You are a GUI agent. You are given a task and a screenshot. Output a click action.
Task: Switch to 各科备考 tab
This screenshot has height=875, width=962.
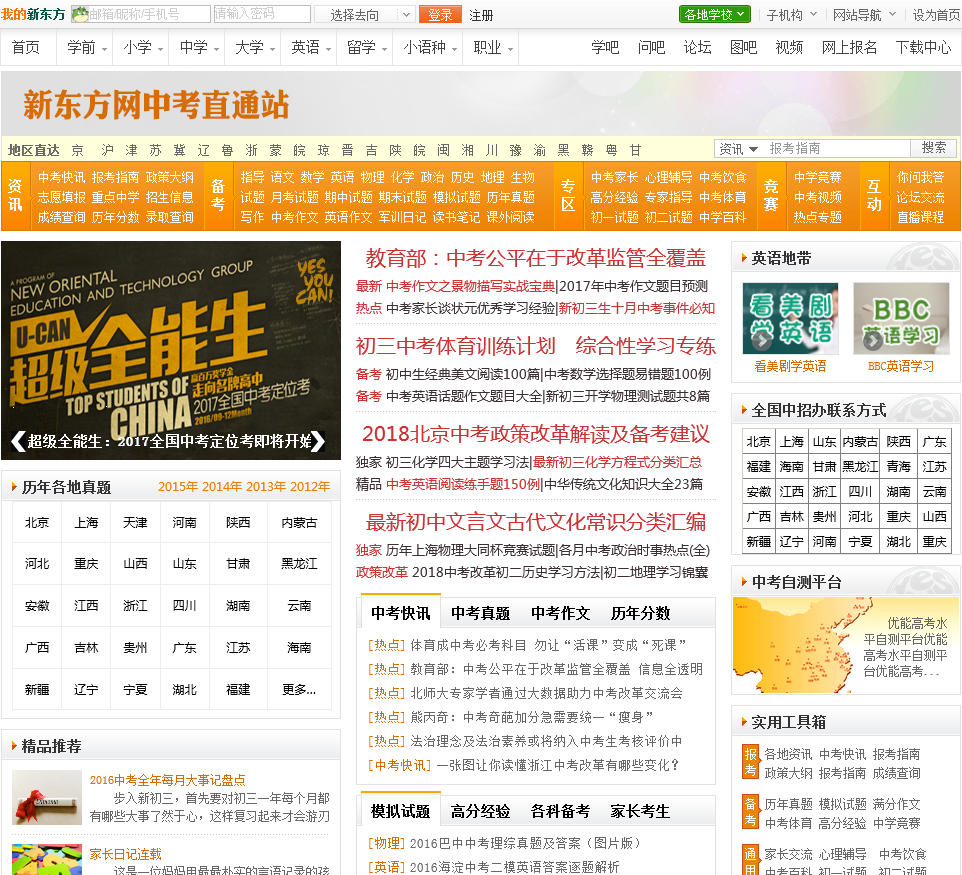coord(560,811)
